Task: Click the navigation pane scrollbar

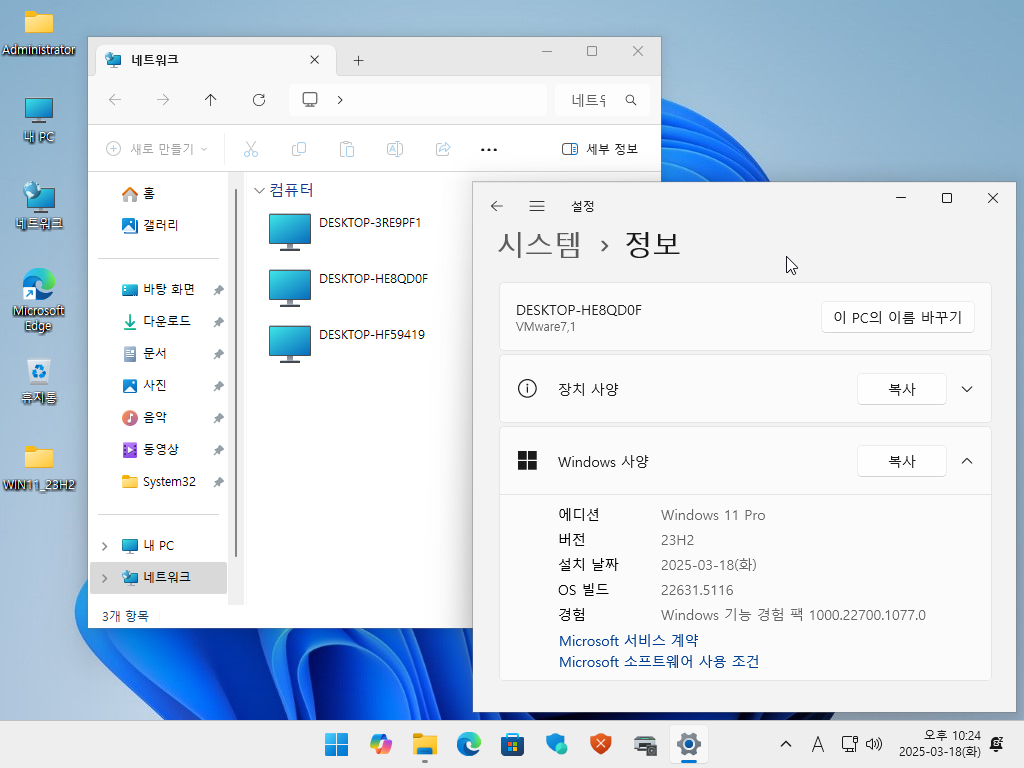Action: [x=236, y=372]
